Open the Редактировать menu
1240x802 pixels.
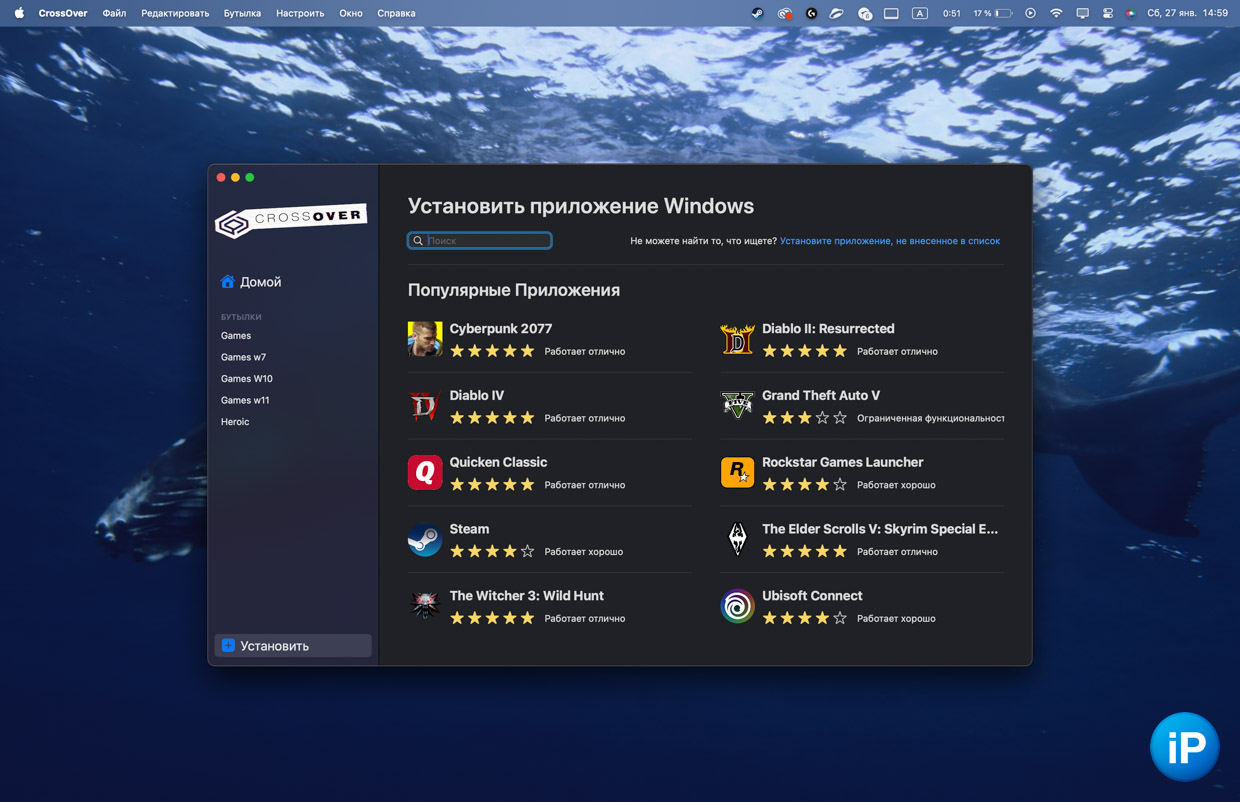pos(175,13)
